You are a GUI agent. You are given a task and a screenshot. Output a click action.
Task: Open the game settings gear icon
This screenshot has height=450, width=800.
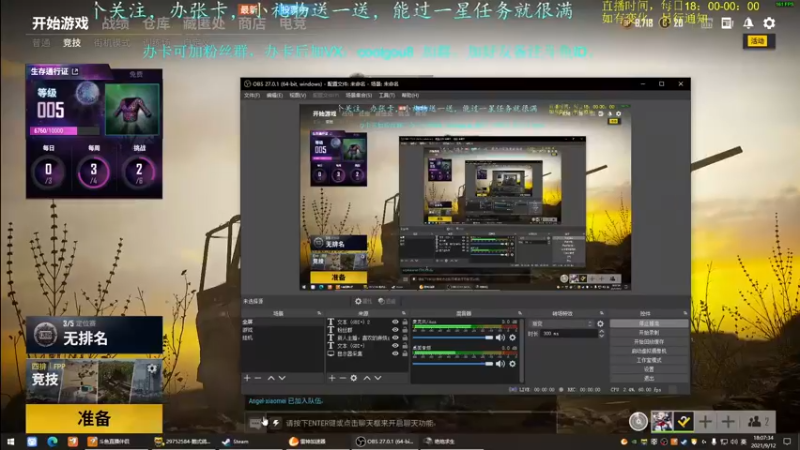769,23
